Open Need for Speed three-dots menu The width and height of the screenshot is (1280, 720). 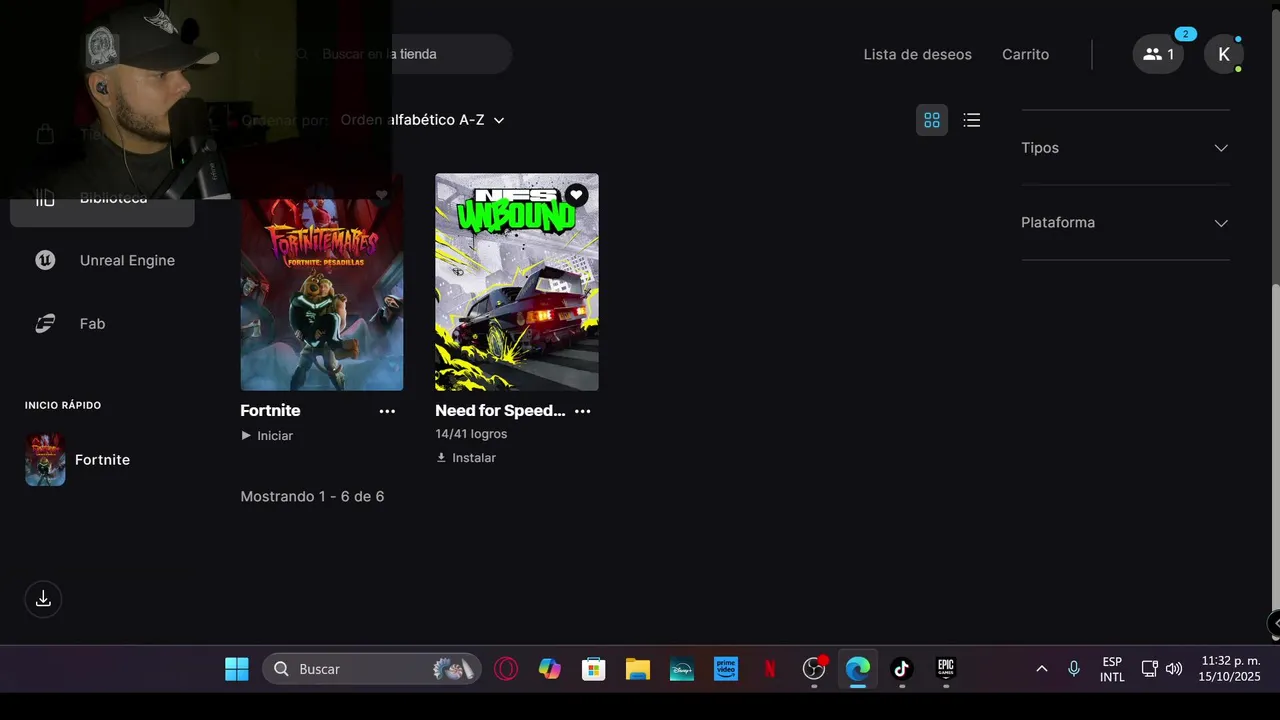coord(583,411)
